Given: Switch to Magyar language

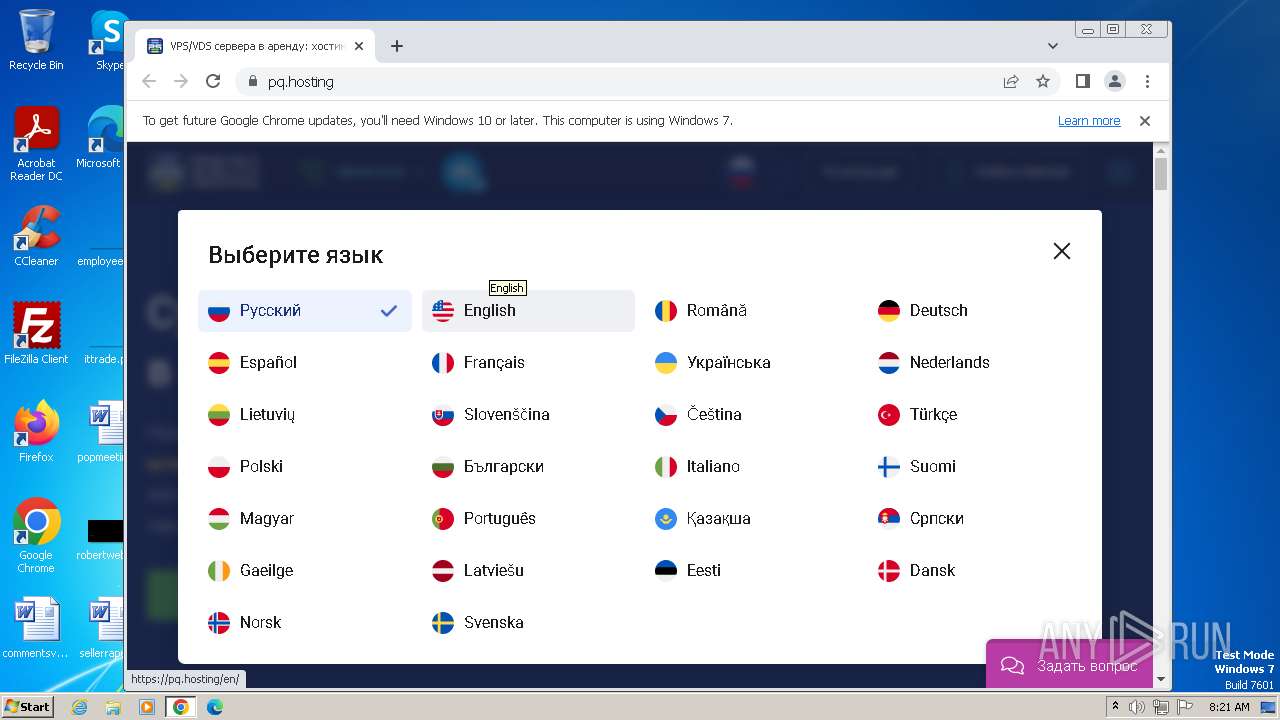Looking at the screenshot, I should click(305, 519).
